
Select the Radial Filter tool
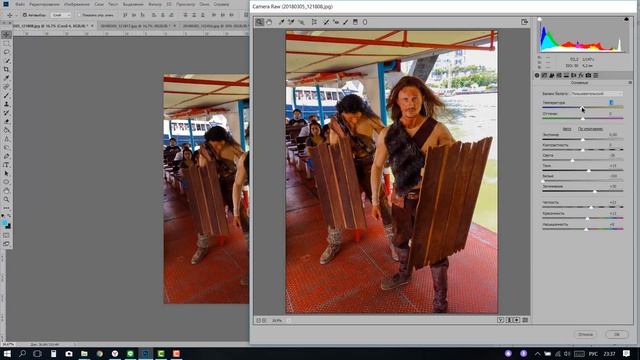coord(365,22)
